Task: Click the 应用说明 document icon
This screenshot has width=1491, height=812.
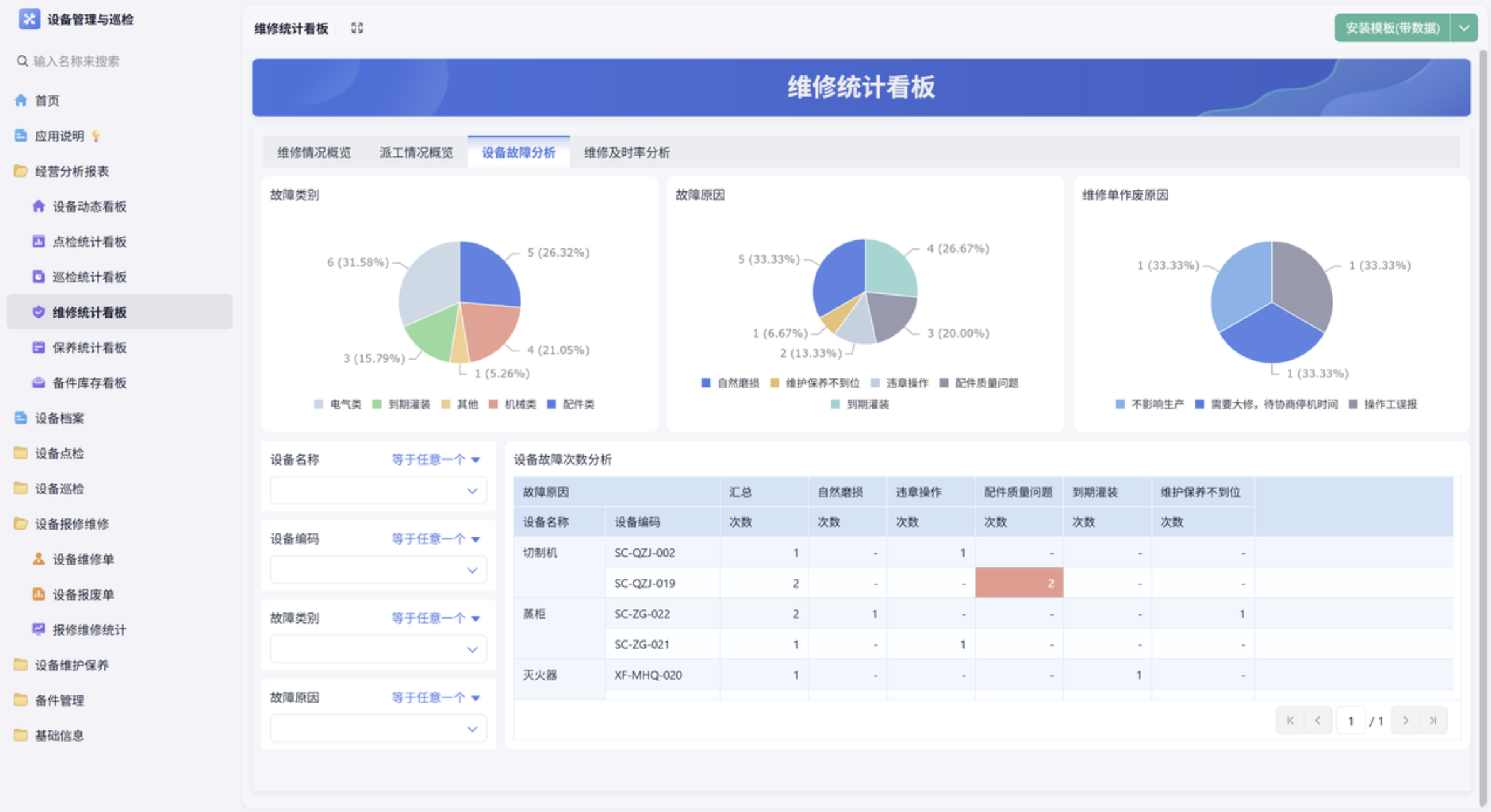Action: click(21, 136)
